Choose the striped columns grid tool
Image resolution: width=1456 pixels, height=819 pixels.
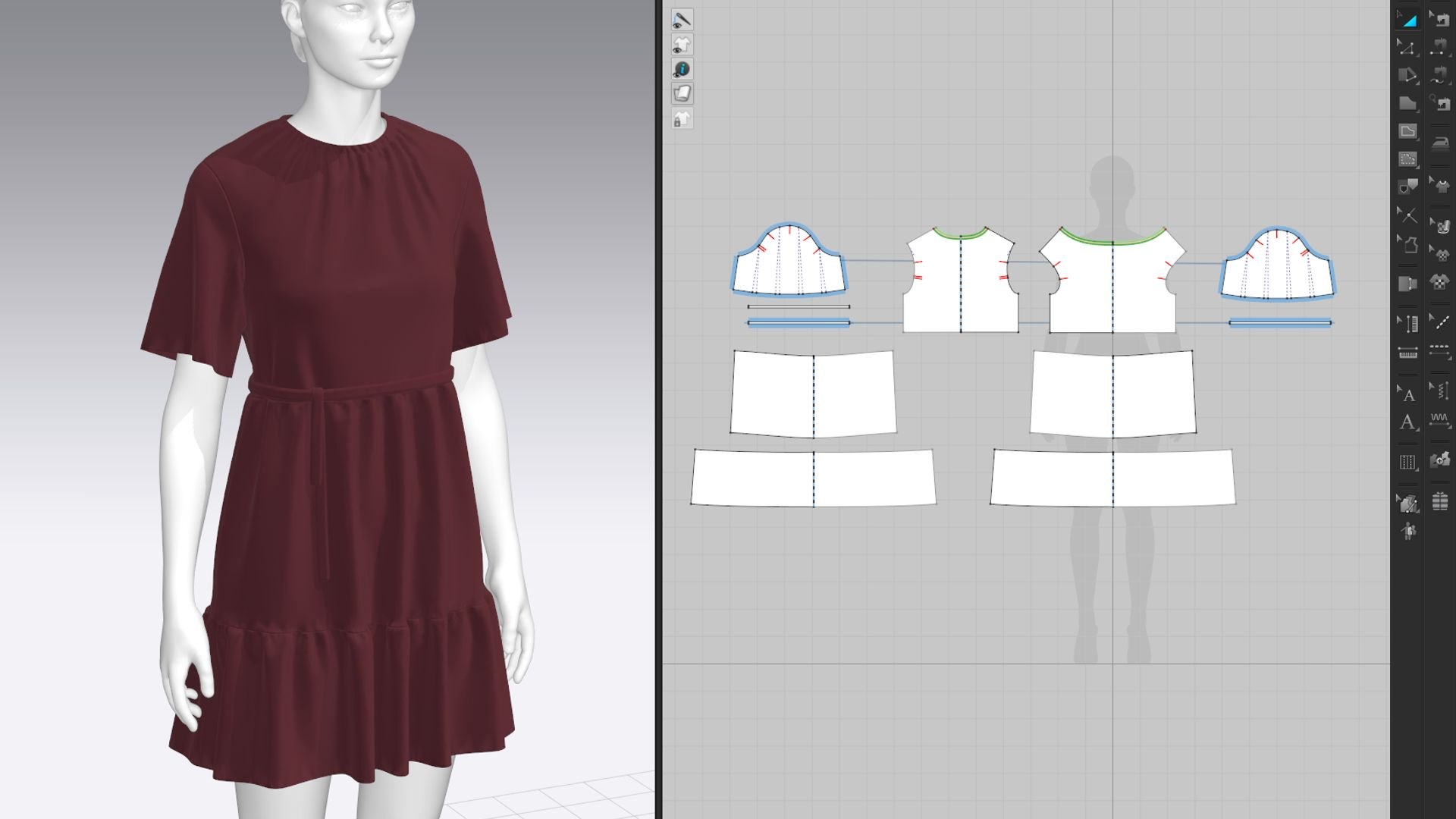(1407, 462)
